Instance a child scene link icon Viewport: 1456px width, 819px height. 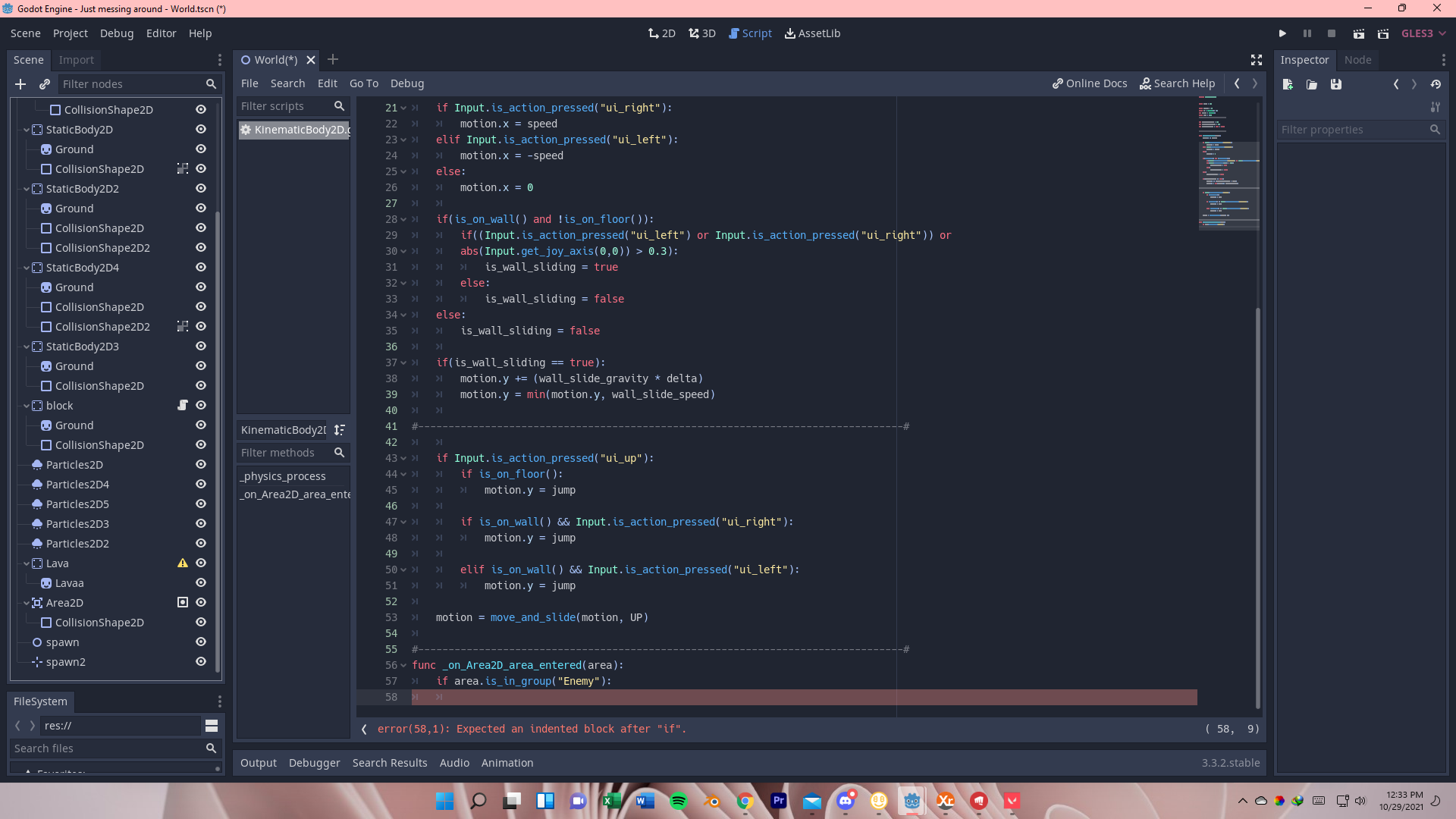45,84
